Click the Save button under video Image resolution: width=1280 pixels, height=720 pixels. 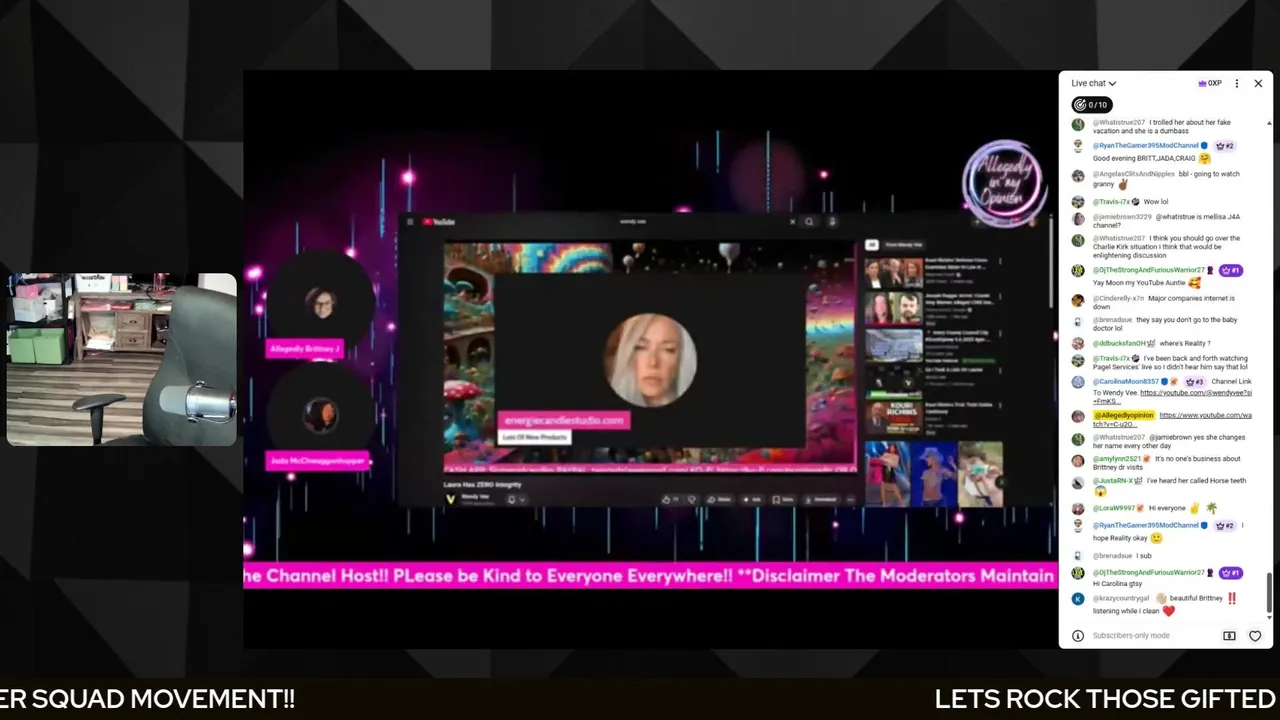pos(783,499)
